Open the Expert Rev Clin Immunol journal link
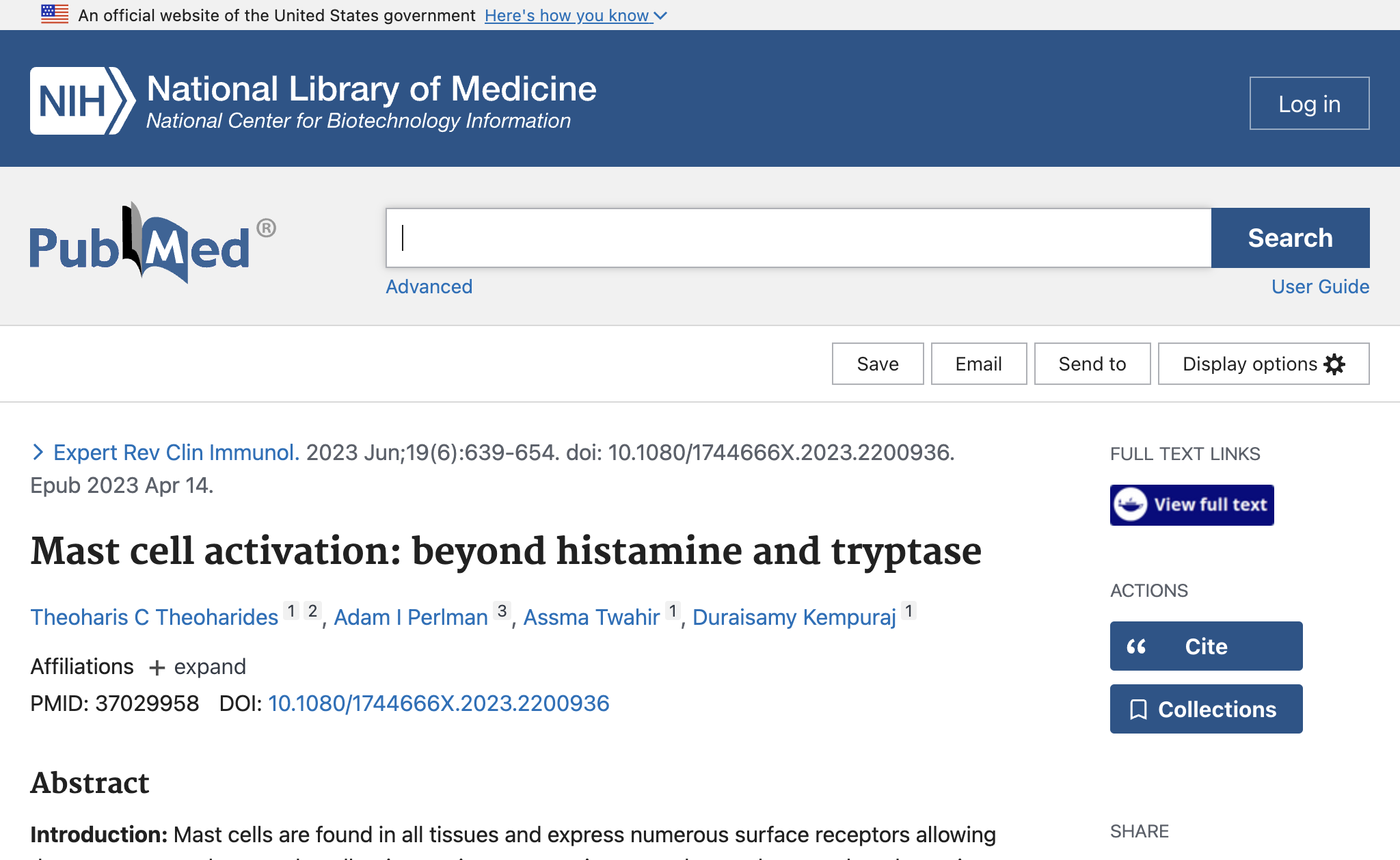 point(176,452)
